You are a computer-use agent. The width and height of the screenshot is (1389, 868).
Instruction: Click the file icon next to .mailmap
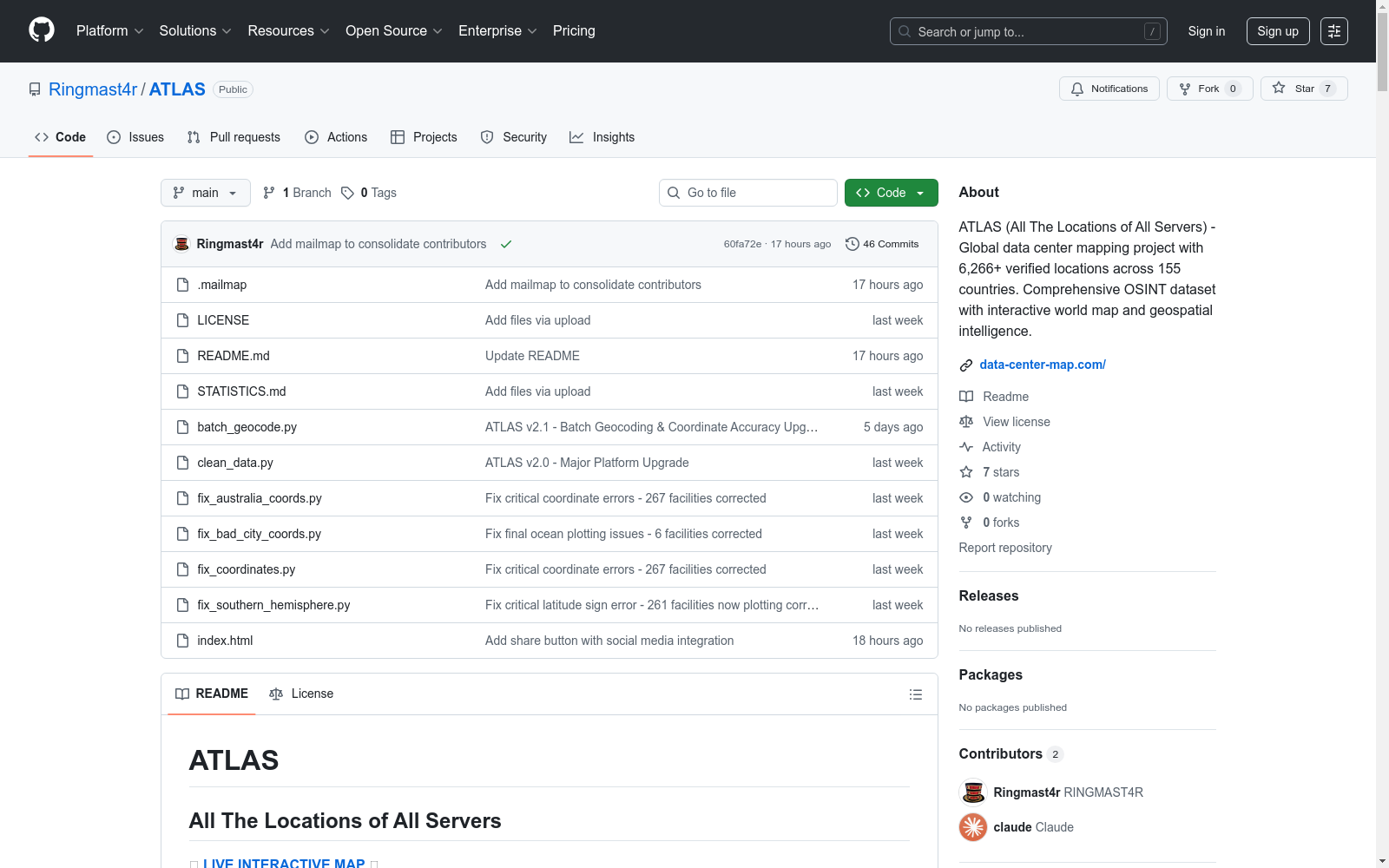pyautogui.click(x=182, y=285)
